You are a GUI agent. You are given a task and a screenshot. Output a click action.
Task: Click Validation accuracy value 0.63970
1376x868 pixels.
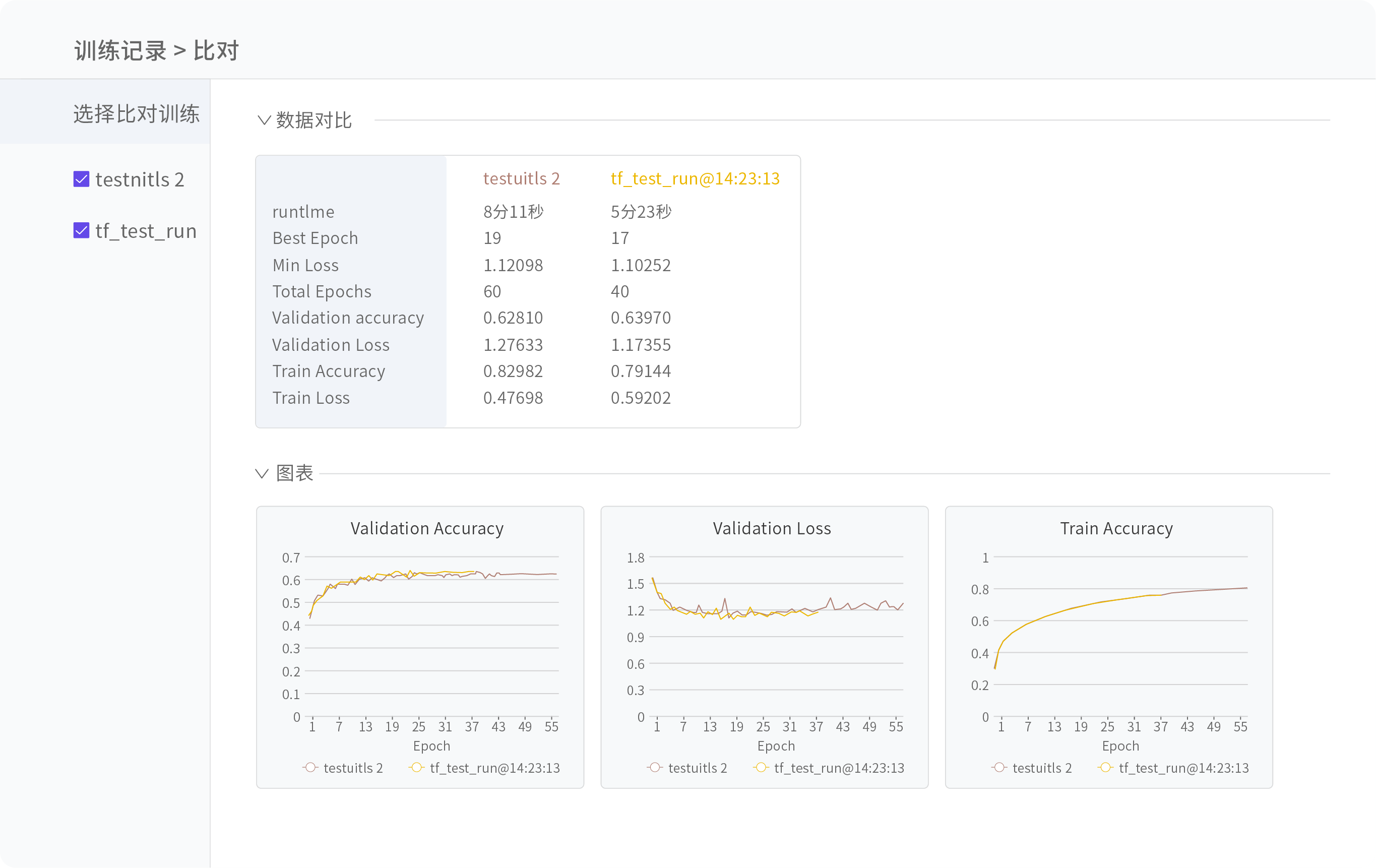pos(641,318)
